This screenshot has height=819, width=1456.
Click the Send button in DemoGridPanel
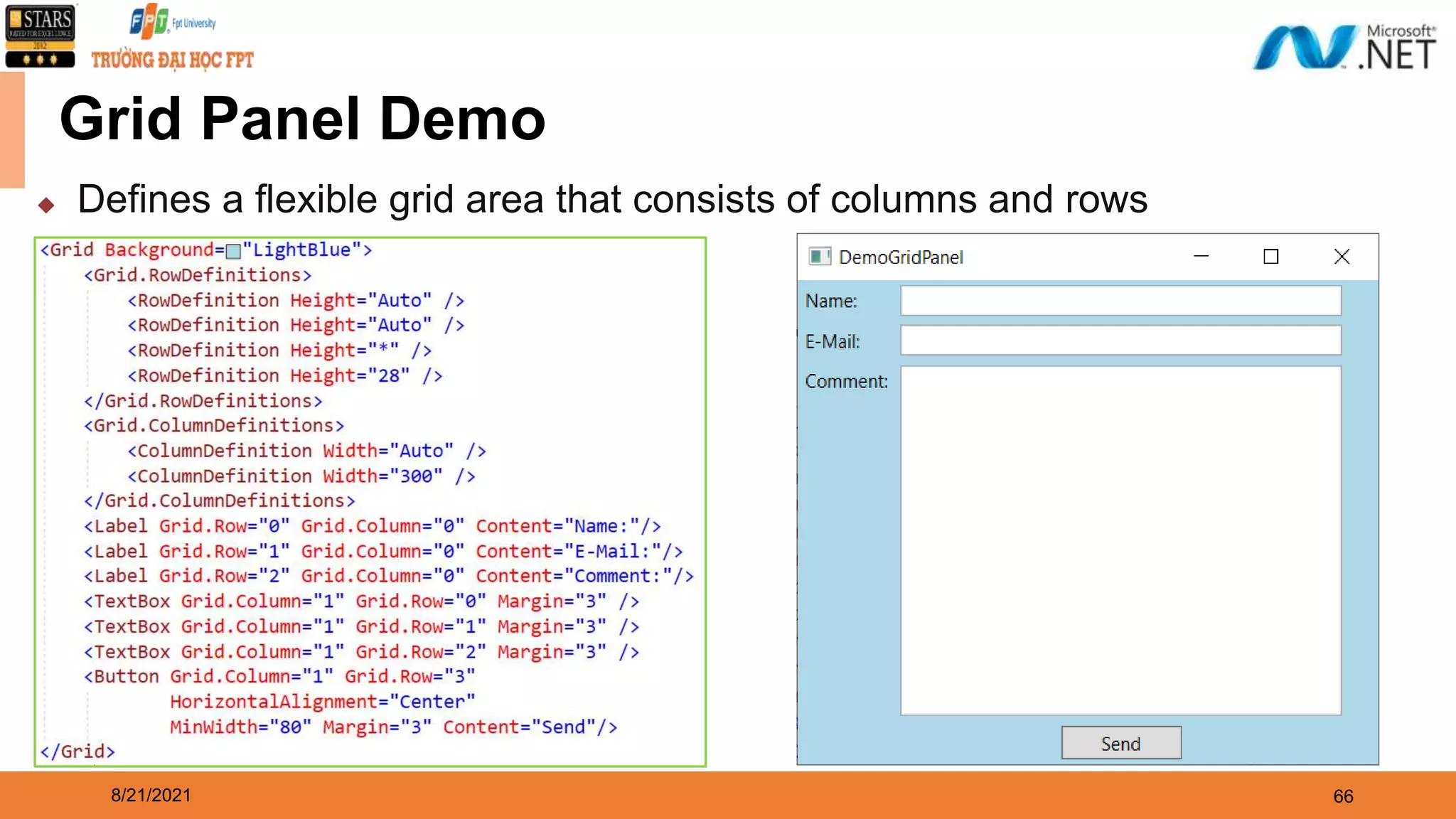1121,743
